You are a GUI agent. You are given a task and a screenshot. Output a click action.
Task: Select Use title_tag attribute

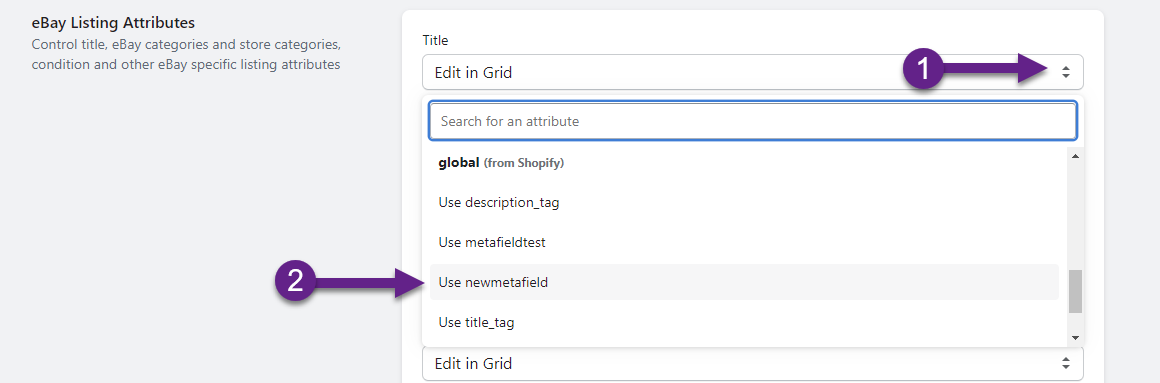pyautogui.click(x=743, y=322)
